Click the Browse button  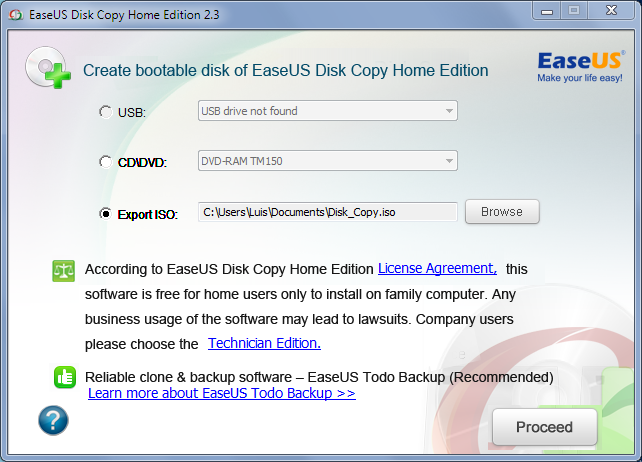tap(502, 211)
